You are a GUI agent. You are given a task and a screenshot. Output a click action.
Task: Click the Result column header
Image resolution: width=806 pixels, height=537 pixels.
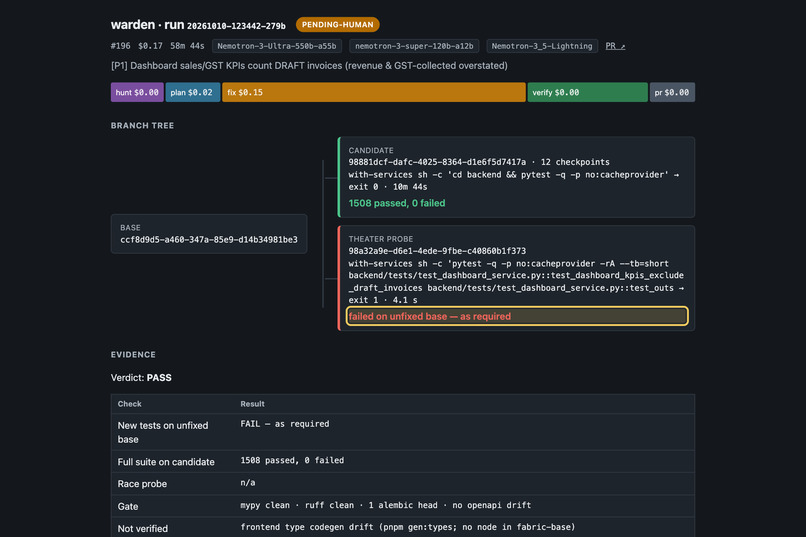point(252,404)
